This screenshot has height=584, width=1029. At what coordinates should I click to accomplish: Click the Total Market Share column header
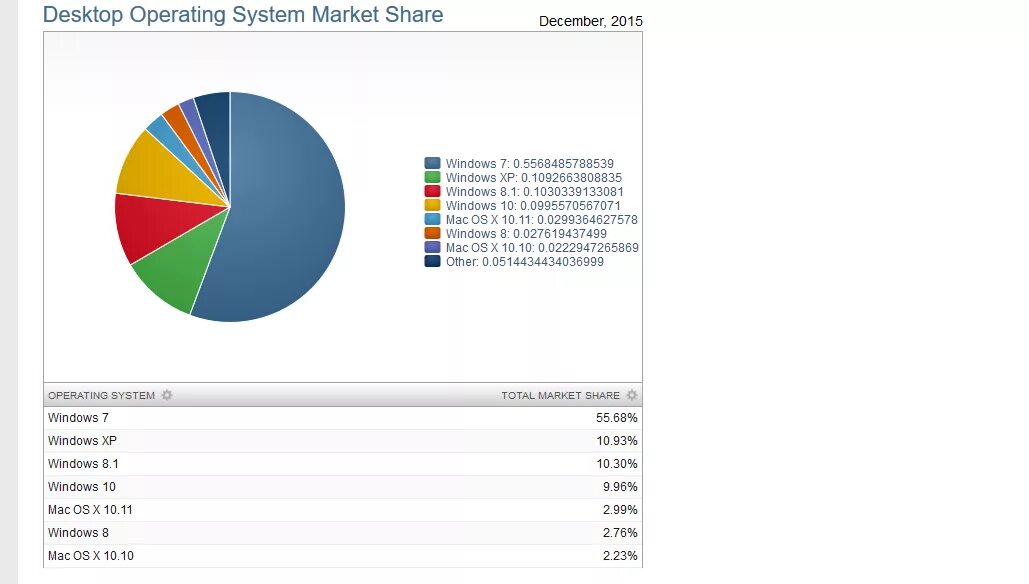tap(560, 396)
